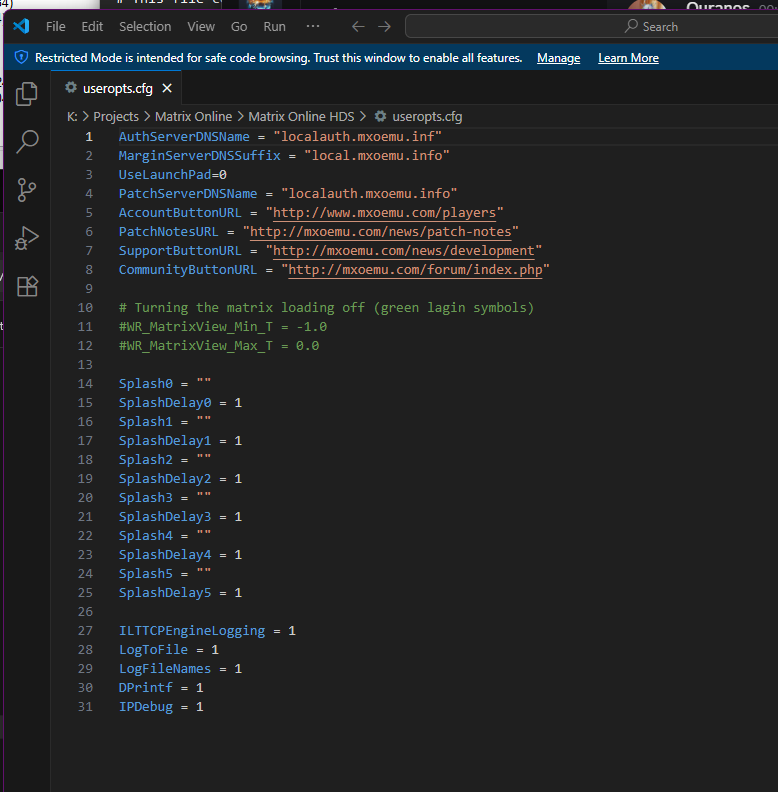
Task: Open the File menu
Action: (x=56, y=27)
